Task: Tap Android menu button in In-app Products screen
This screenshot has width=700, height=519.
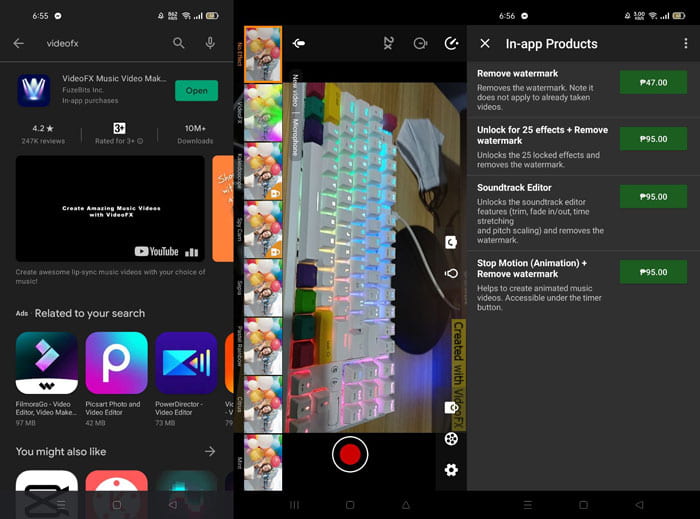Action: (528, 505)
